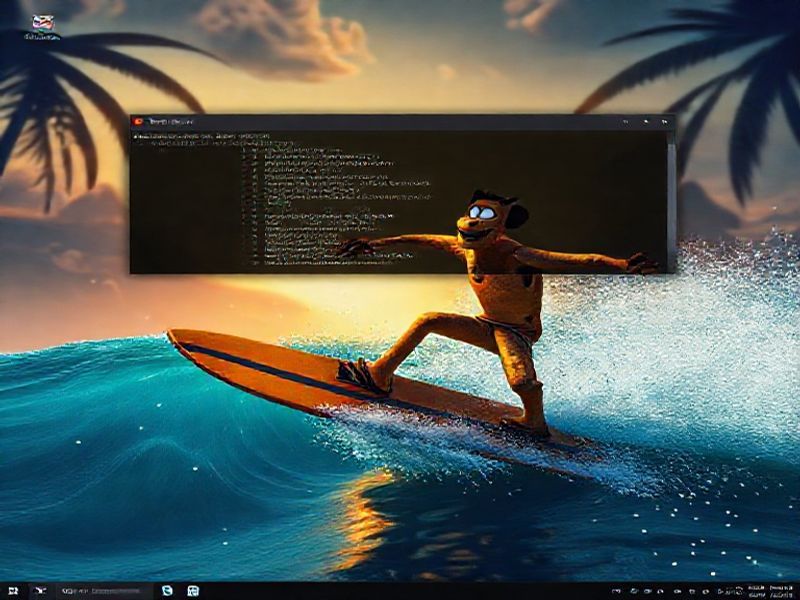This screenshot has height=600, width=800.
Task: Open the Start menu
Action: pyautogui.click(x=13, y=591)
